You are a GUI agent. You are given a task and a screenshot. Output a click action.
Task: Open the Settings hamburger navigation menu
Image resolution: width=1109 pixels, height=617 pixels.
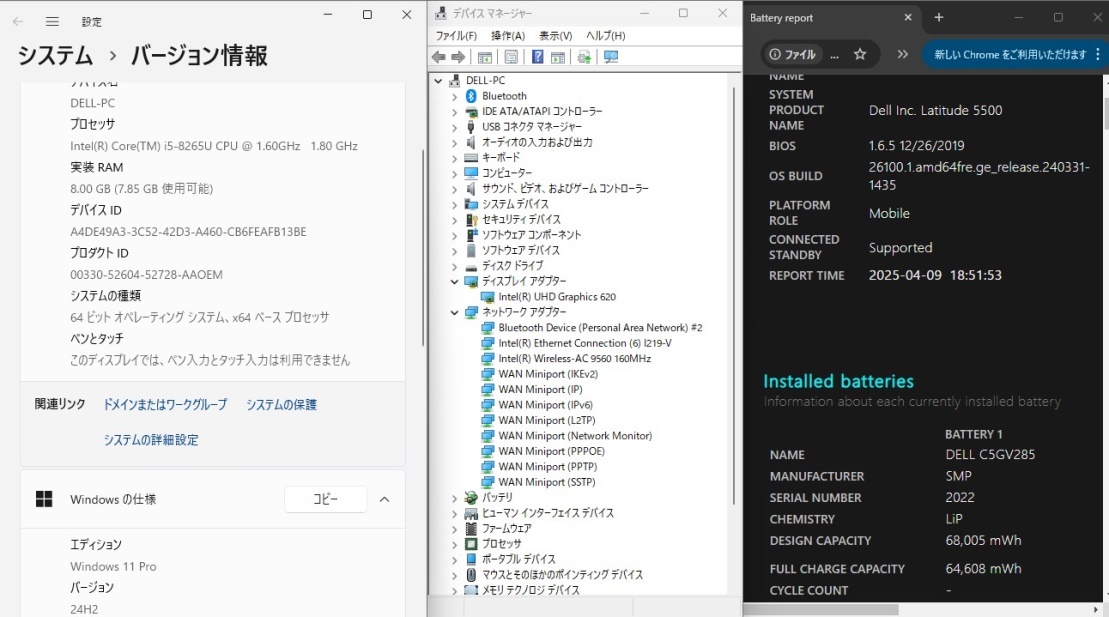click(52, 21)
